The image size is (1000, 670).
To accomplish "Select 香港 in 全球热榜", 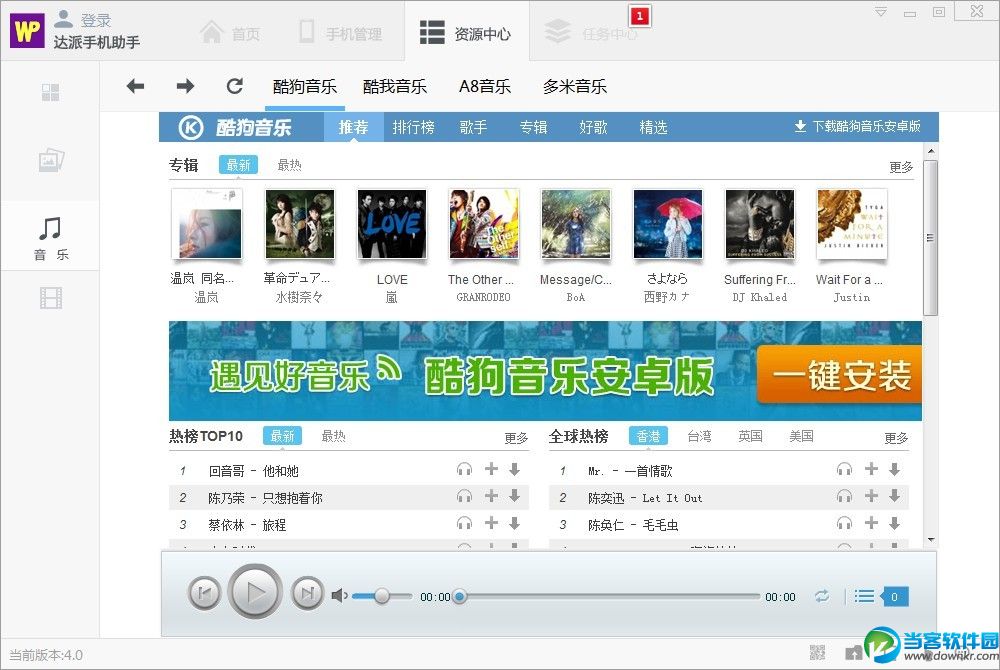I will (649, 436).
